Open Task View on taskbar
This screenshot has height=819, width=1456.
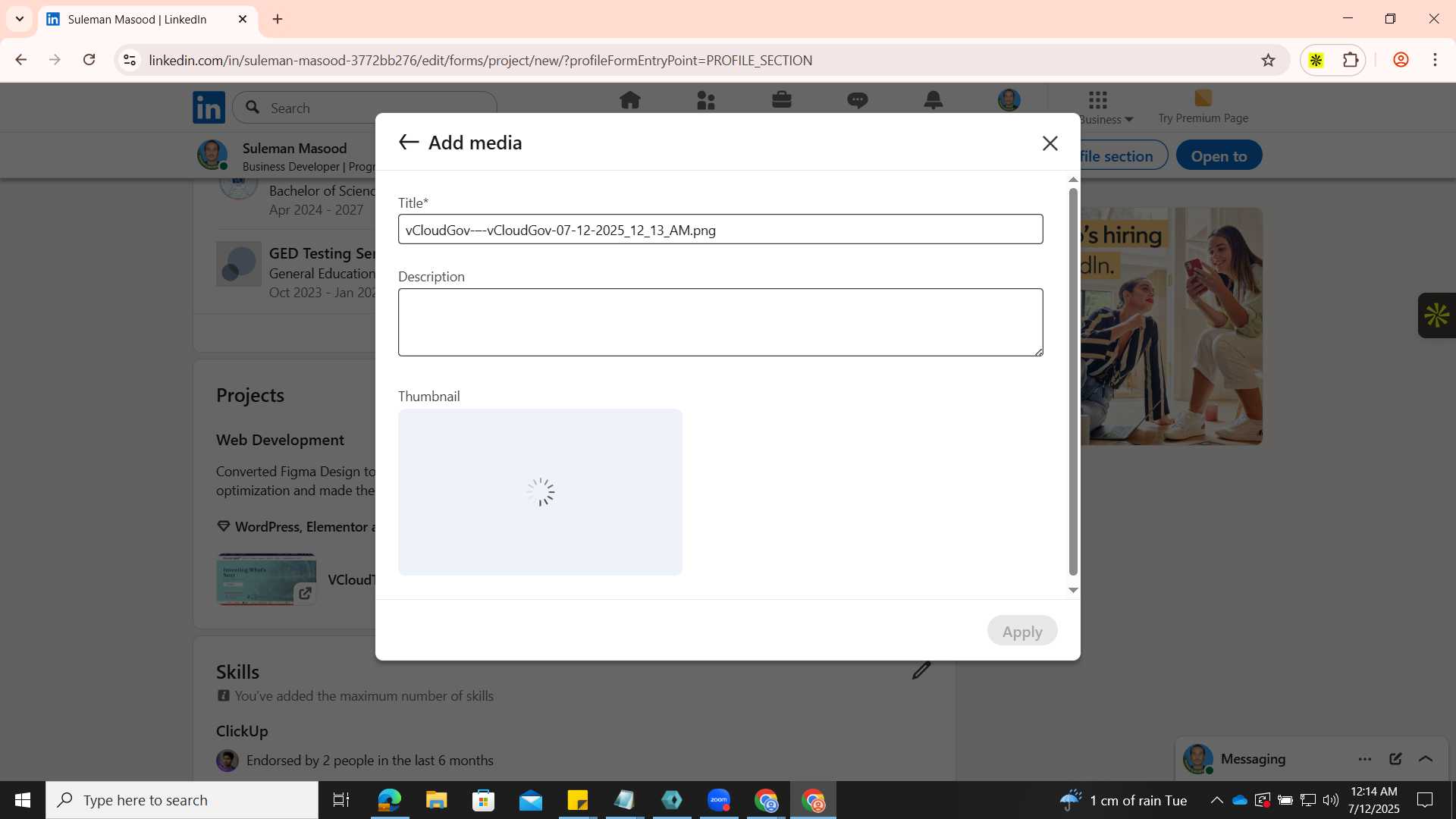coord(341,800)
